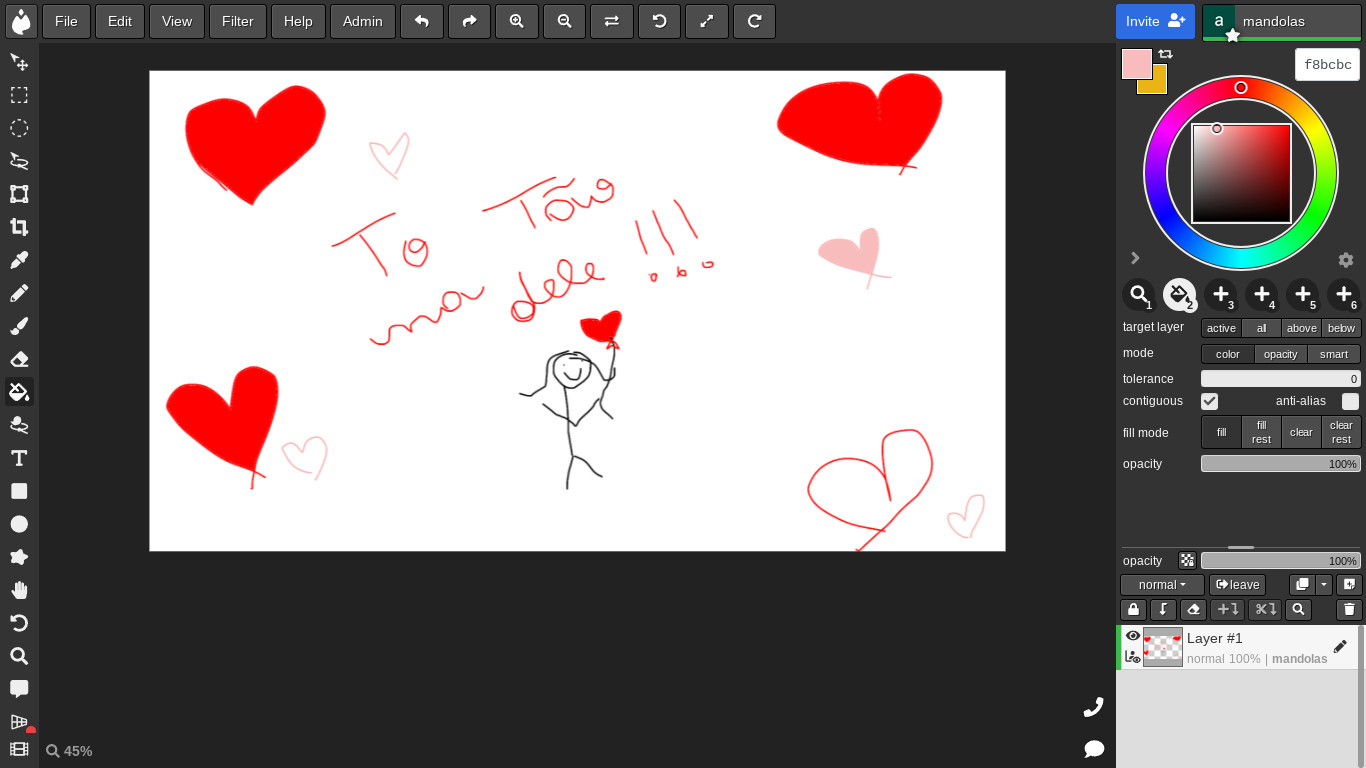
Task: Click the leave layer button
Action: point(1237,585)
